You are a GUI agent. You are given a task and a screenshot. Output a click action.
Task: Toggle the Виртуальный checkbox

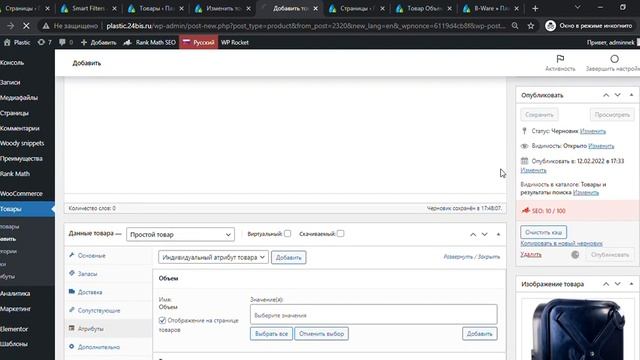[287, 233]
